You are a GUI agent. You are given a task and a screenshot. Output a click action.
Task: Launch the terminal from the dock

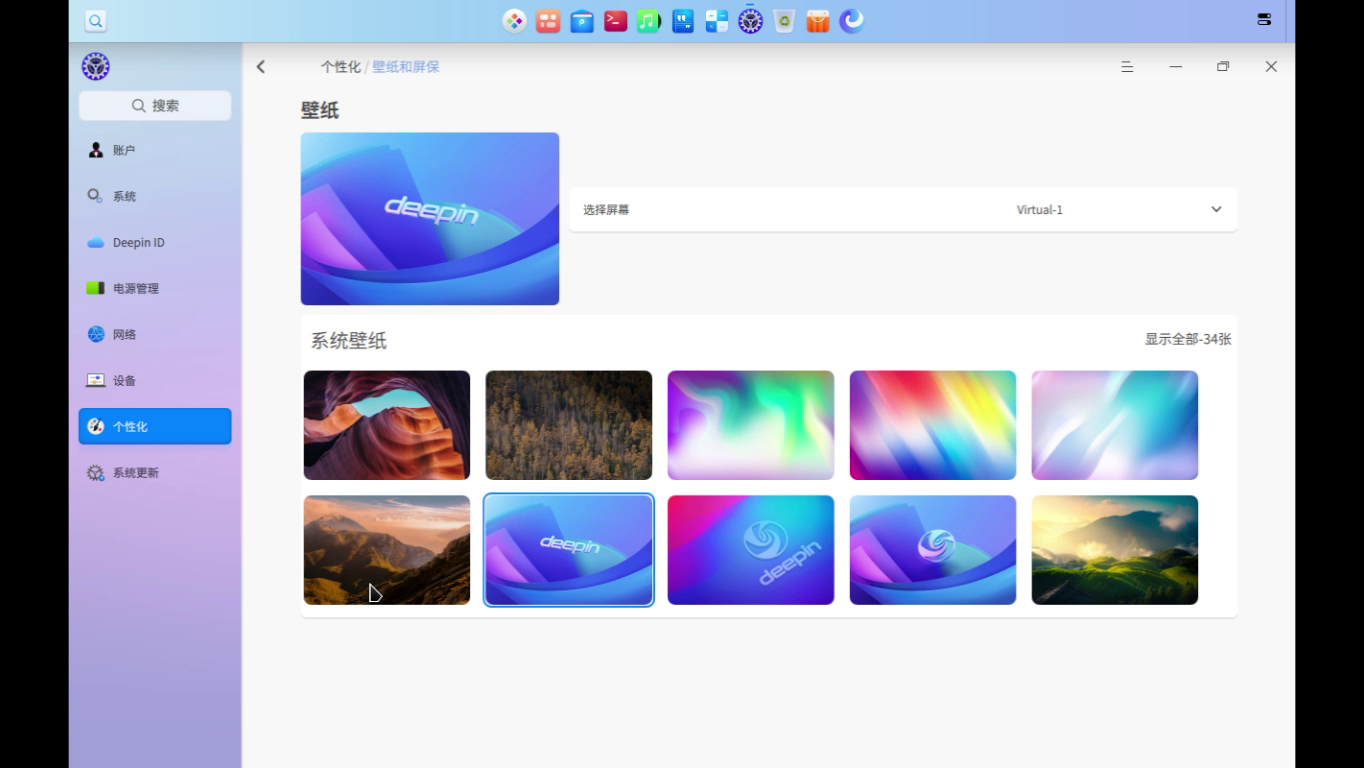(x=616, y=21)
